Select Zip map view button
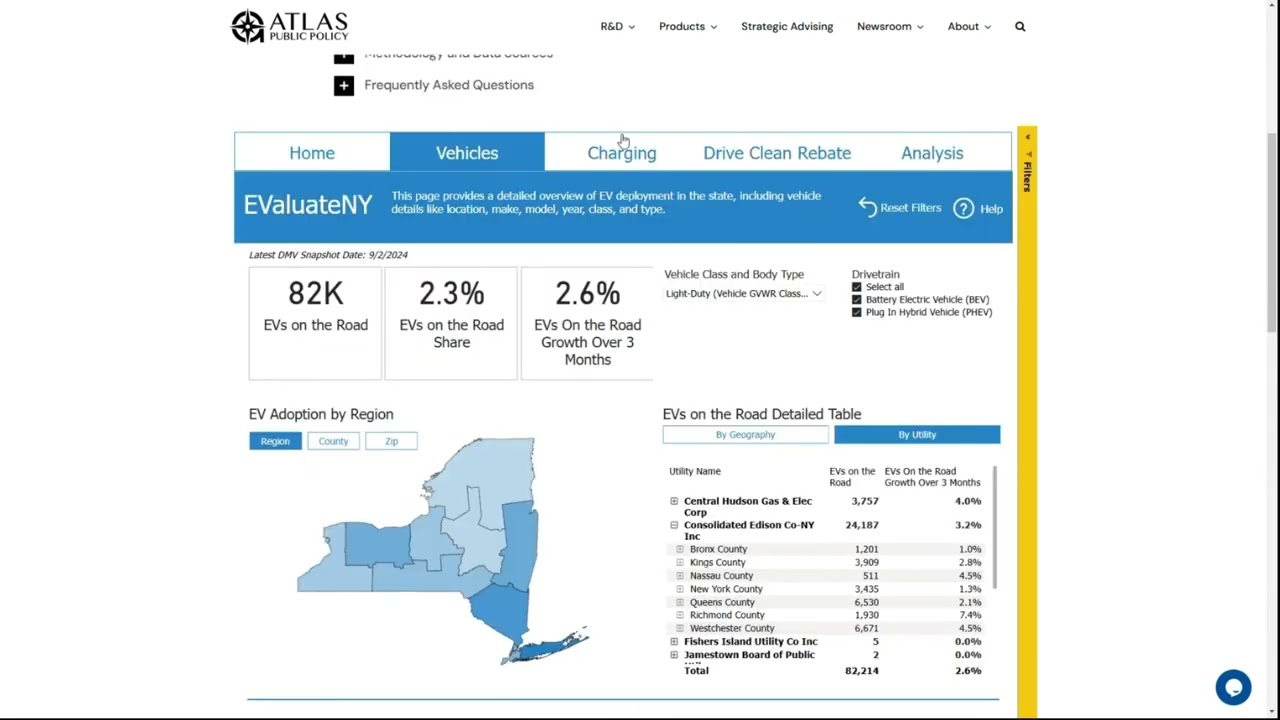1280x720 pixels. 391,441
